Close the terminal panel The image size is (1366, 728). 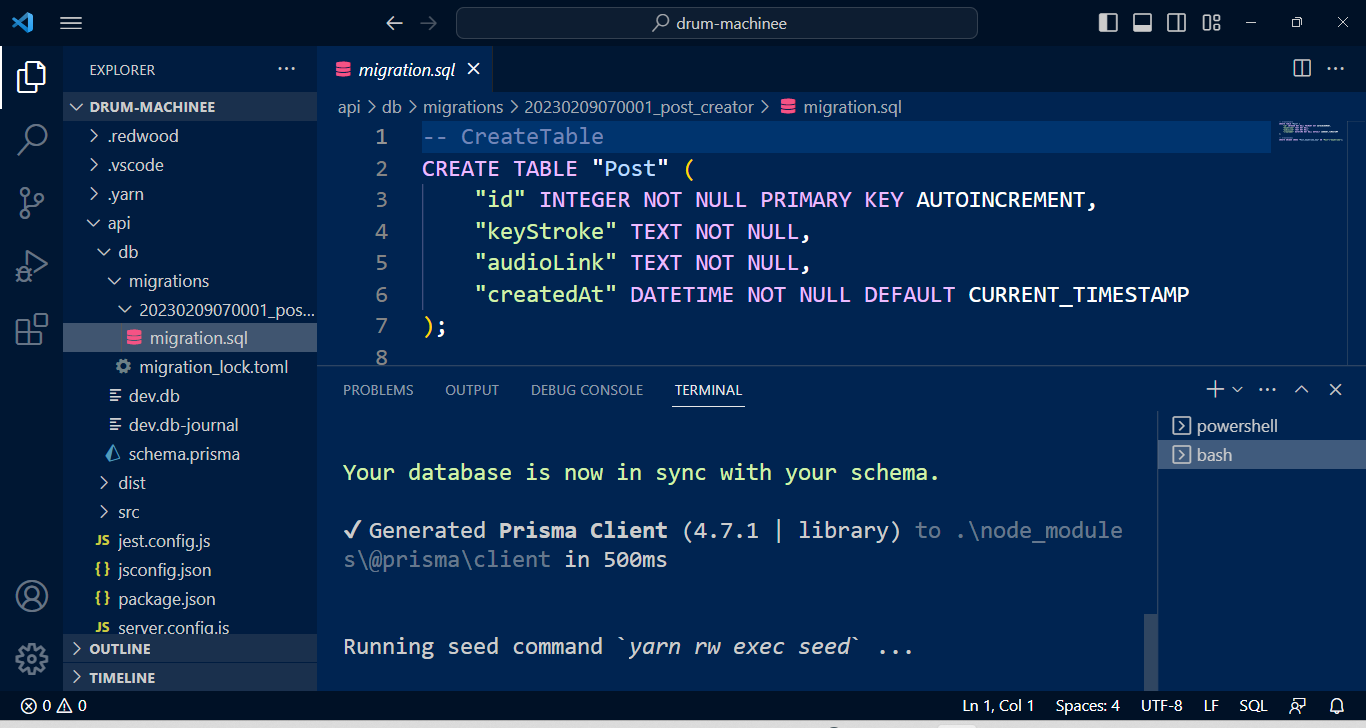(x=1335, y=389)
